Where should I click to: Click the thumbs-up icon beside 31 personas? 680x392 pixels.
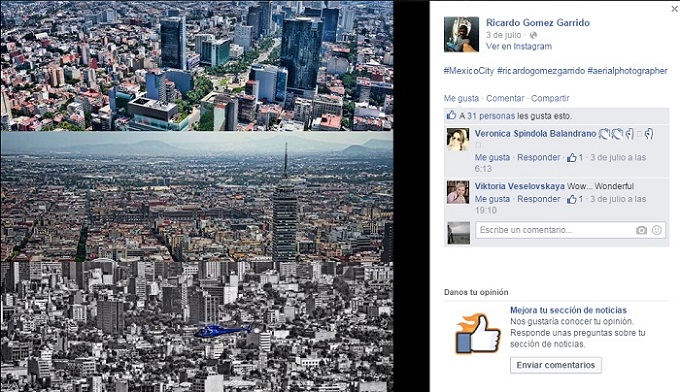pyautogui.click(x=451, y=115)
